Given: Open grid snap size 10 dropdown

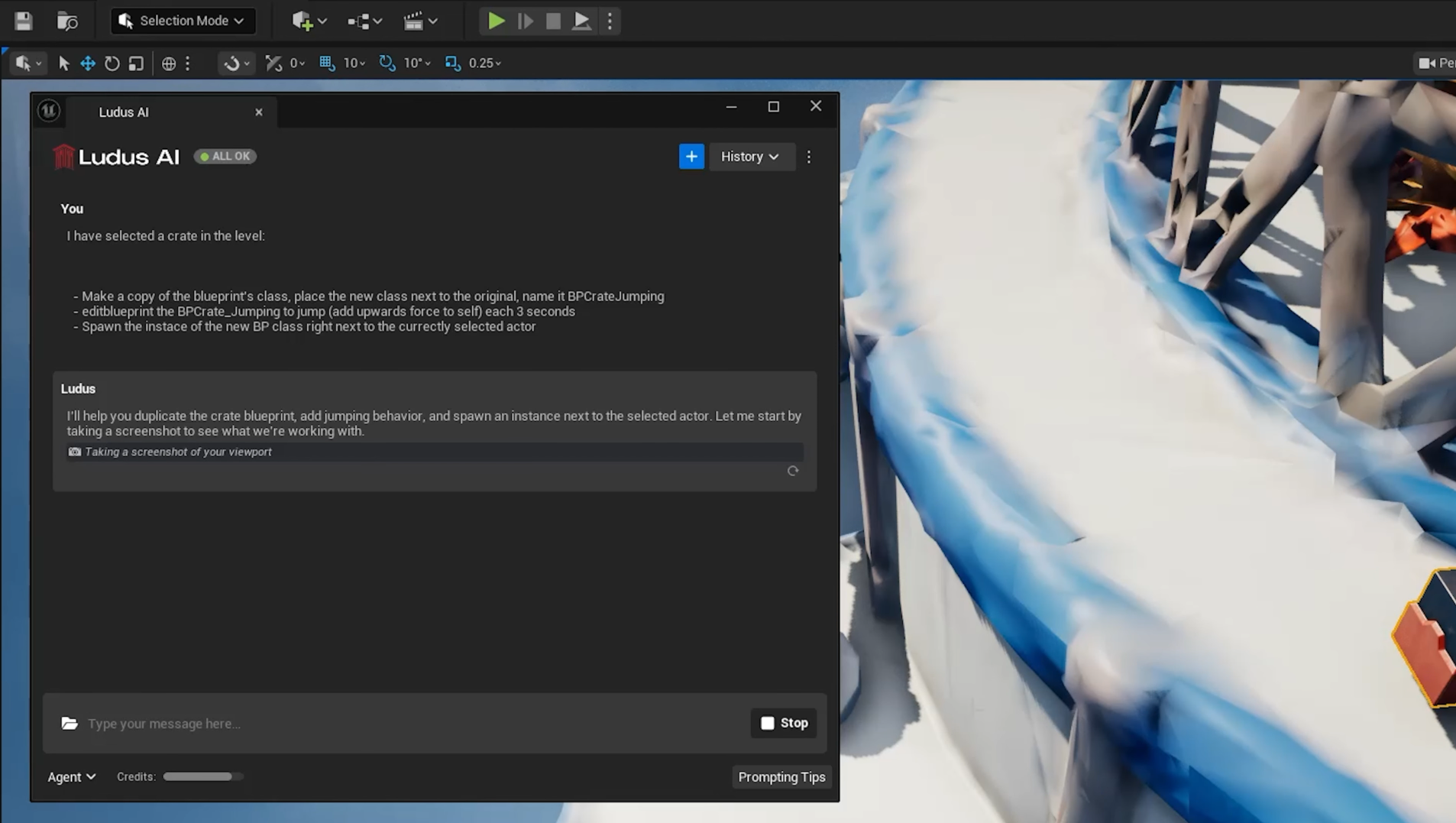Looking at the screenshot, I should [354, 63].
